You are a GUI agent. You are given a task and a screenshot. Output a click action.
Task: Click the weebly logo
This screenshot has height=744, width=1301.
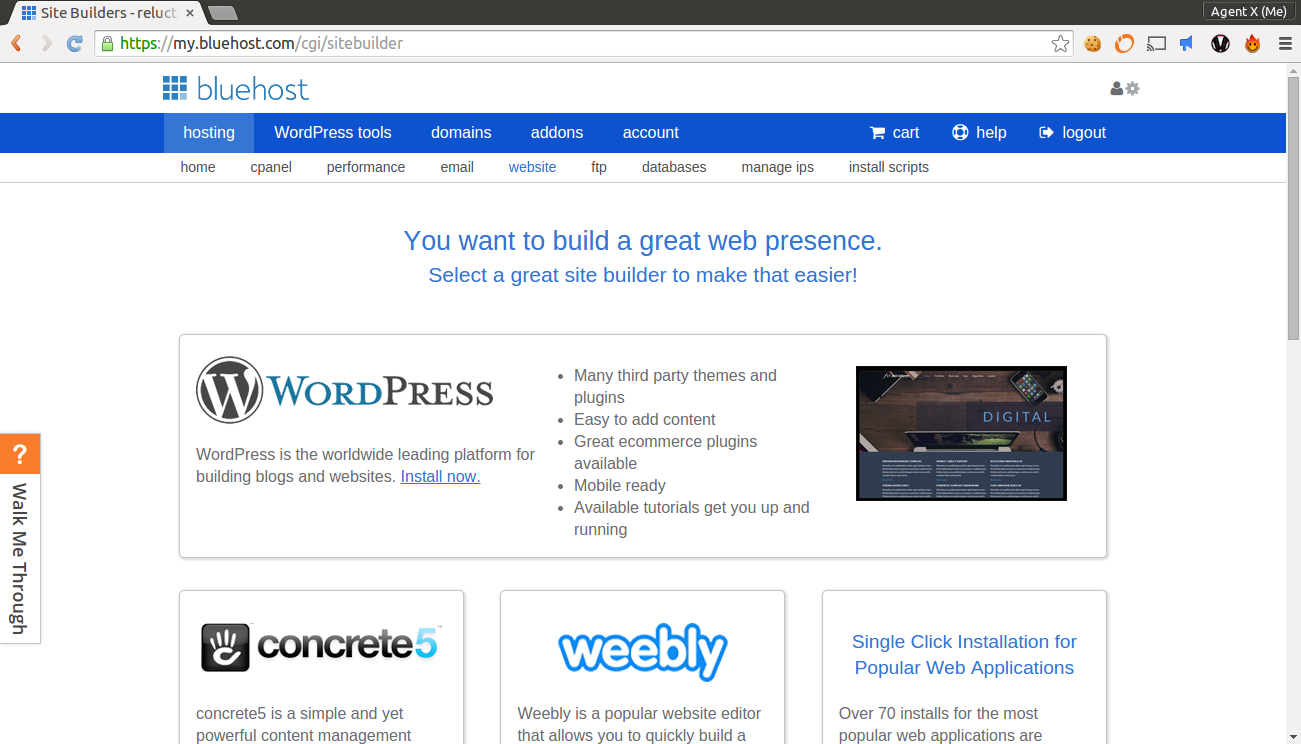pyautogui.click(x=642, y=651)
